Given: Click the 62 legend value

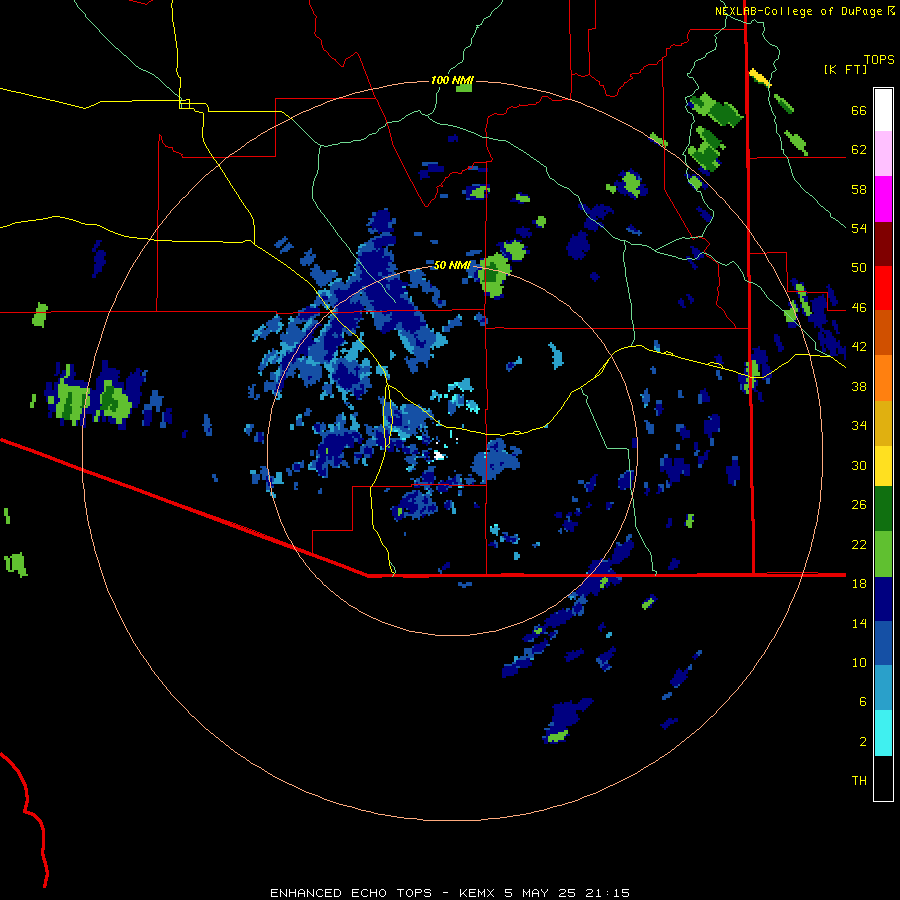Looking at the screenshot, I should (x=859, y=149).
